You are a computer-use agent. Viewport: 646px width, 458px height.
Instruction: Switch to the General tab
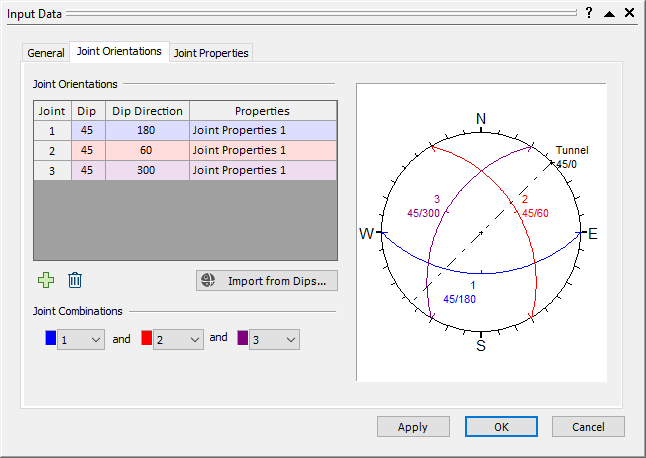[46, 53]
